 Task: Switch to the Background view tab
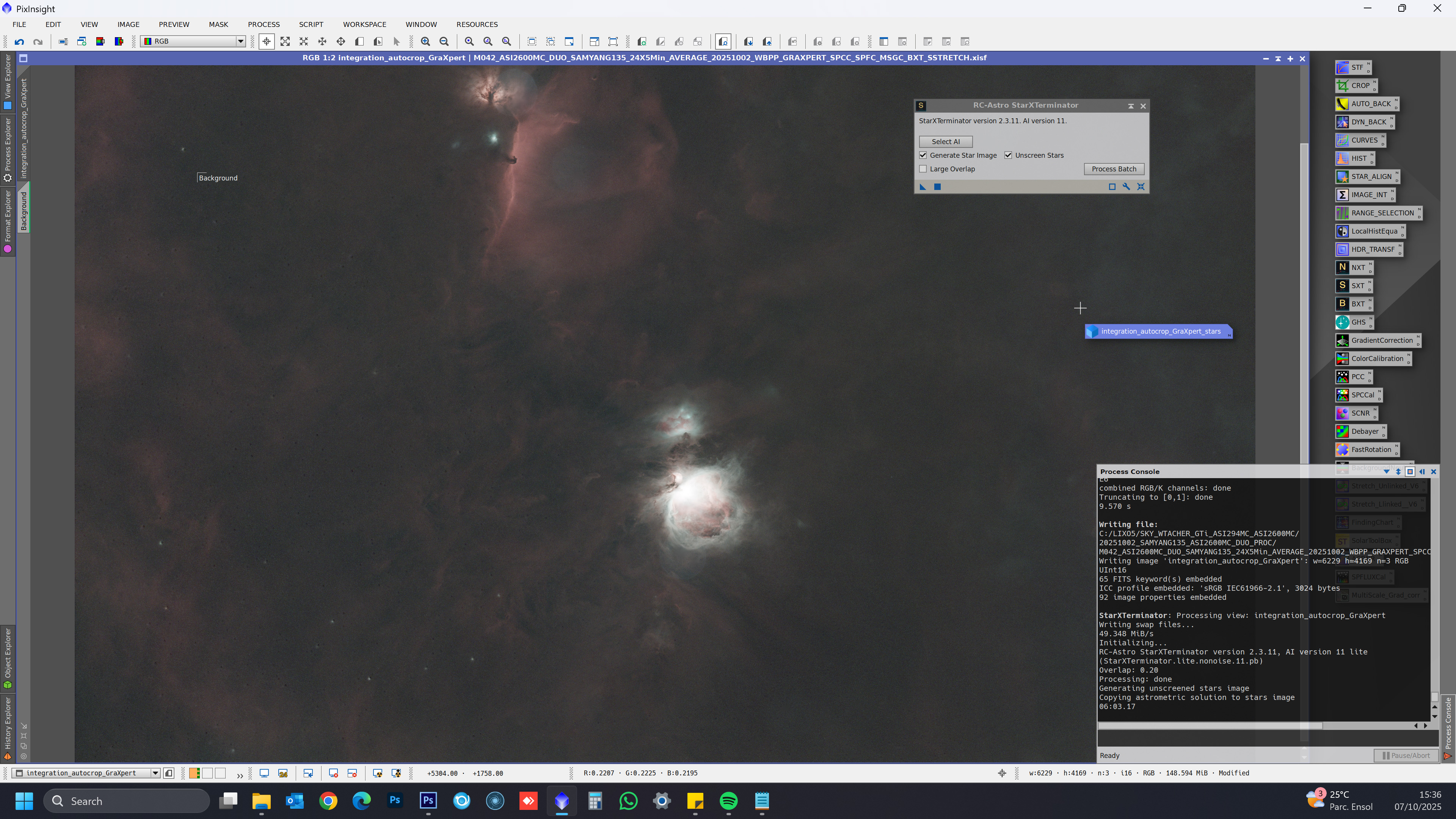(24, 210)
